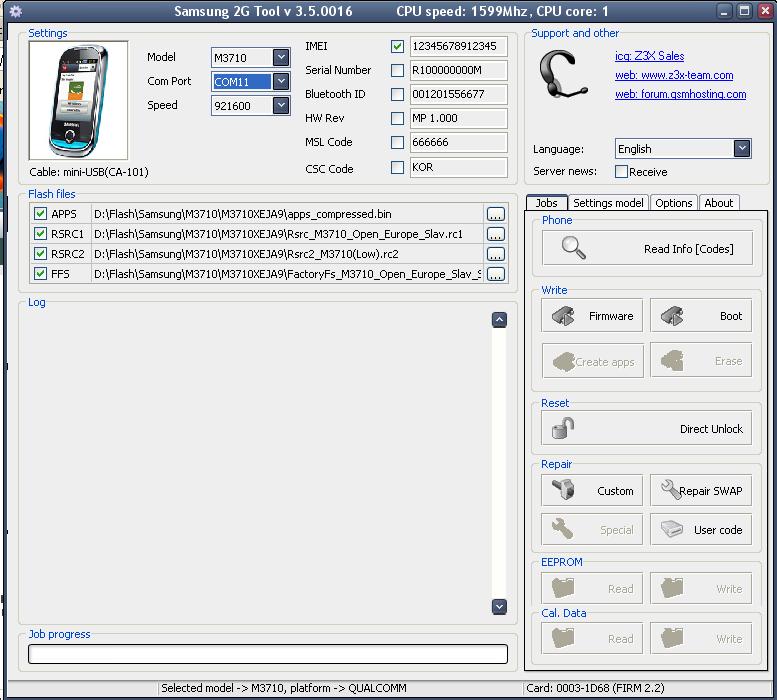Open the icq: Z3X Sales link

pos(649,56)
